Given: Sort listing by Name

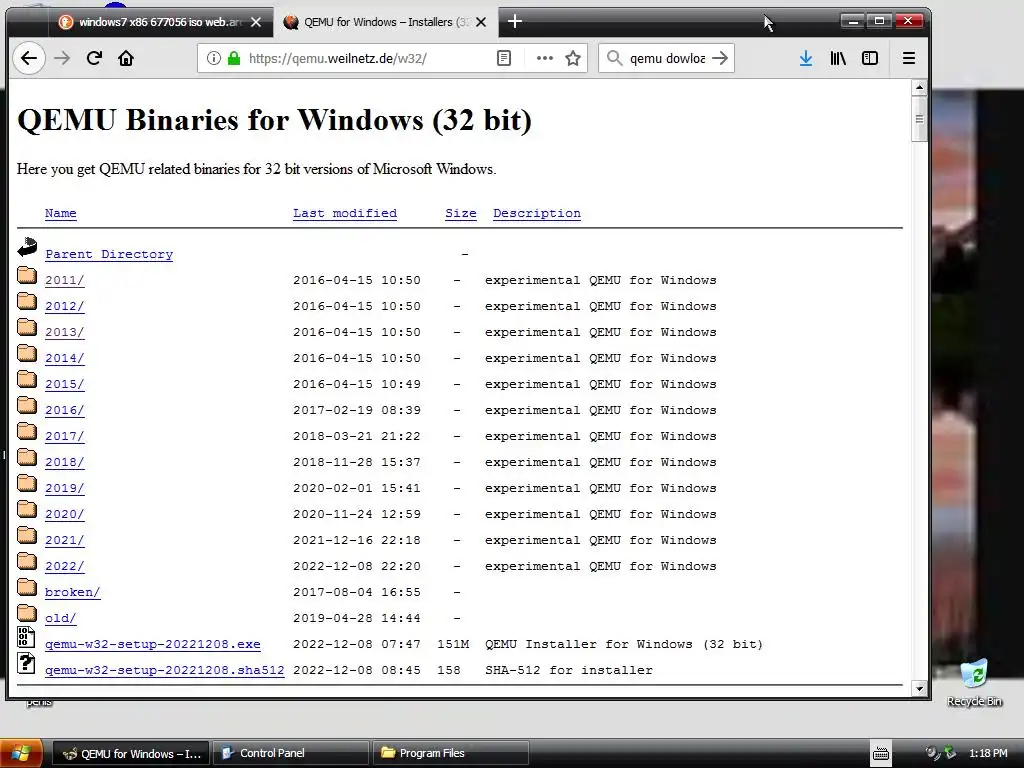Looking at the screenshot, I should pos(60,214).
